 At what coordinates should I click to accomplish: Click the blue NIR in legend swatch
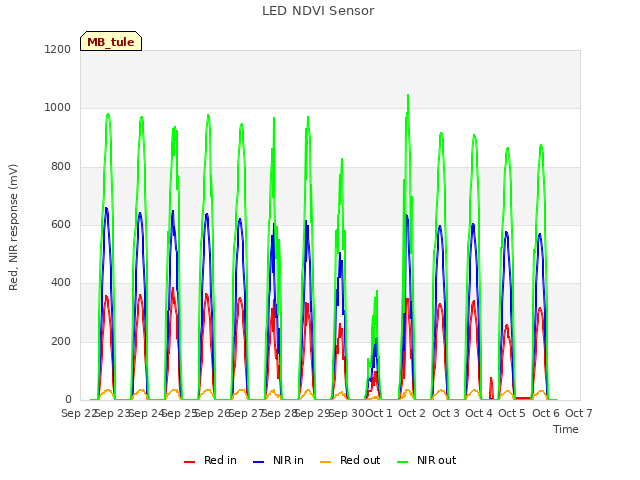[258, 462]
